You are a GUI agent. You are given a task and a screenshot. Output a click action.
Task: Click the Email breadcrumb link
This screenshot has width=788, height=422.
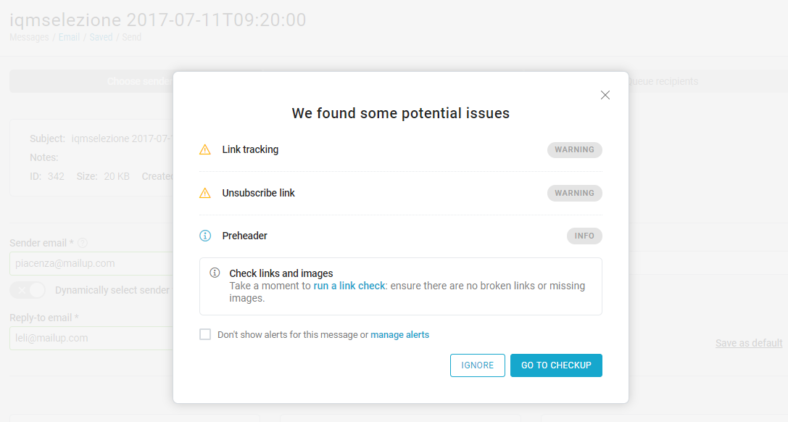[x=69, y=38]
